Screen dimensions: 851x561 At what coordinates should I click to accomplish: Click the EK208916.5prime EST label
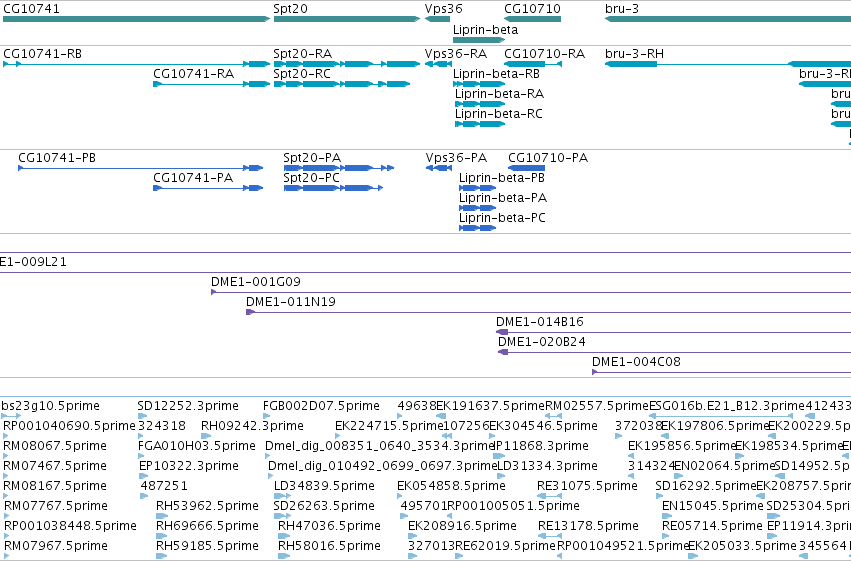click(x=462, y=526)
